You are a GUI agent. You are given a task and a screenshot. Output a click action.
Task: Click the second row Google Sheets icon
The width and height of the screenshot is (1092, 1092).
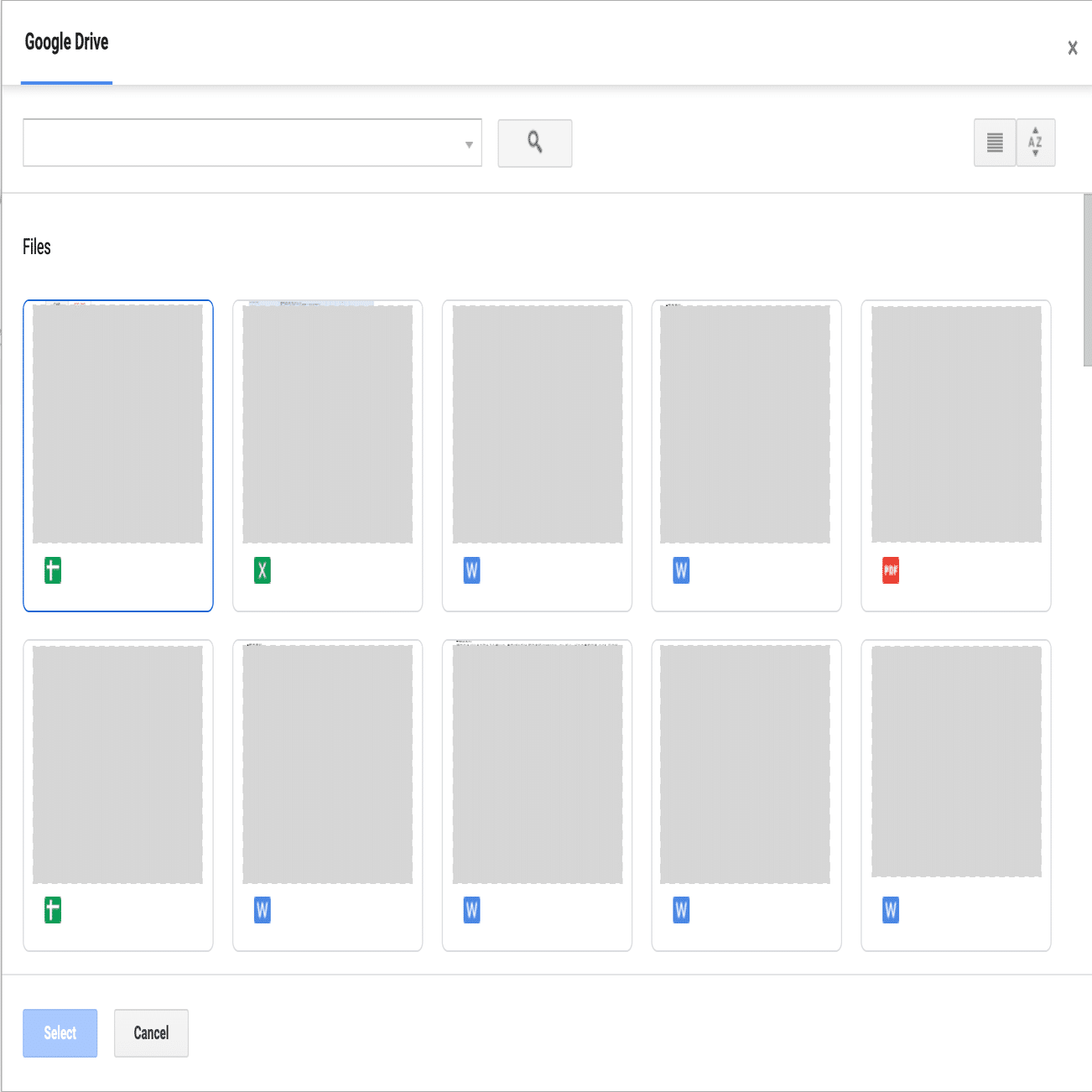(x=53, y=910)
